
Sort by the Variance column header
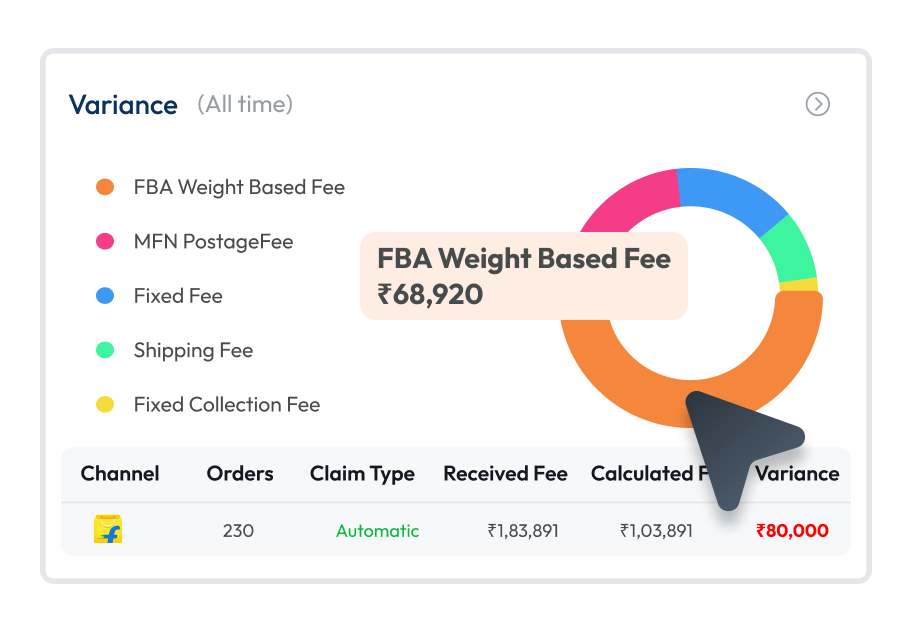(x=797, y=474)
